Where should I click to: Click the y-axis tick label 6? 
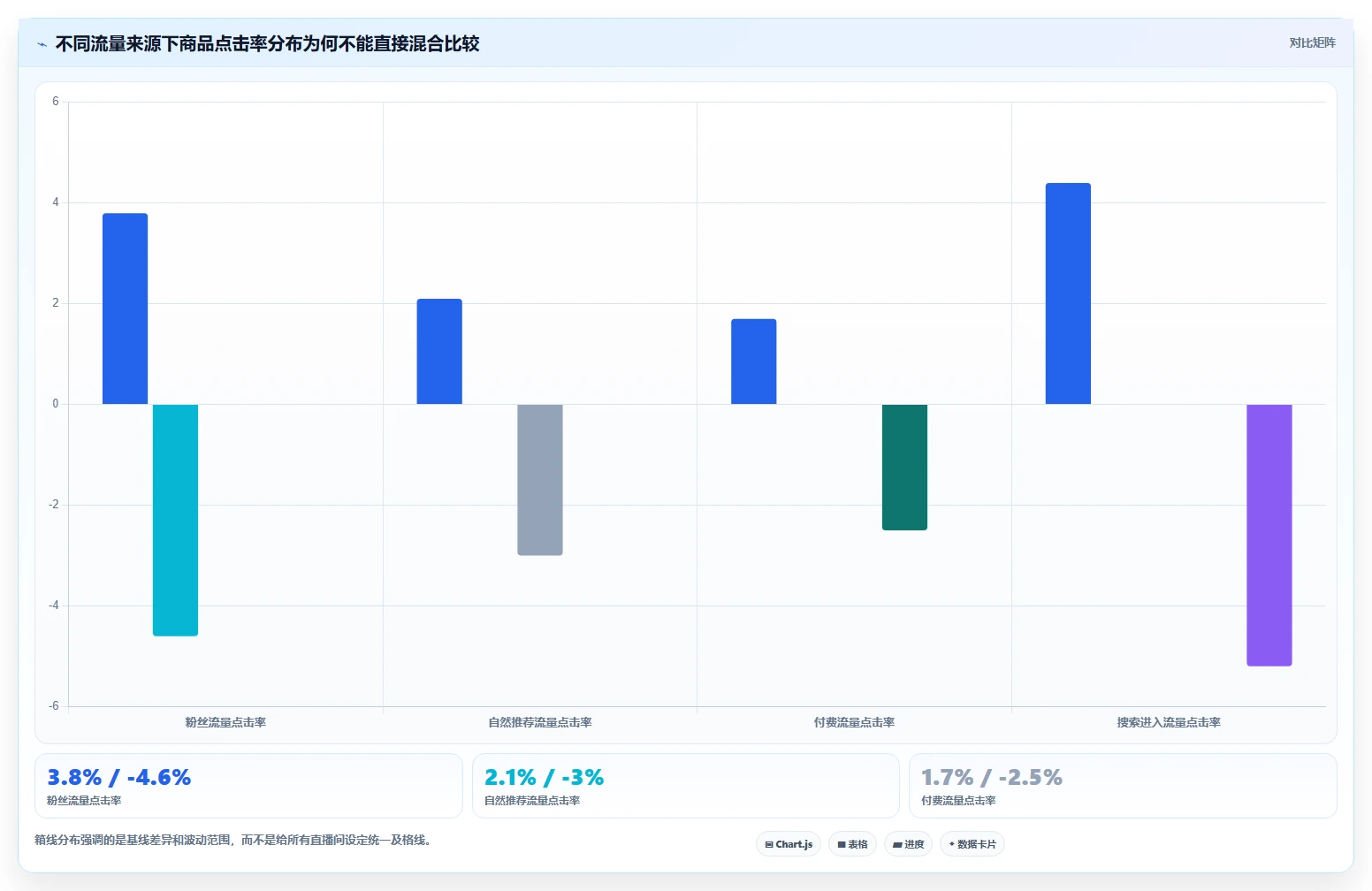[56, 102]
